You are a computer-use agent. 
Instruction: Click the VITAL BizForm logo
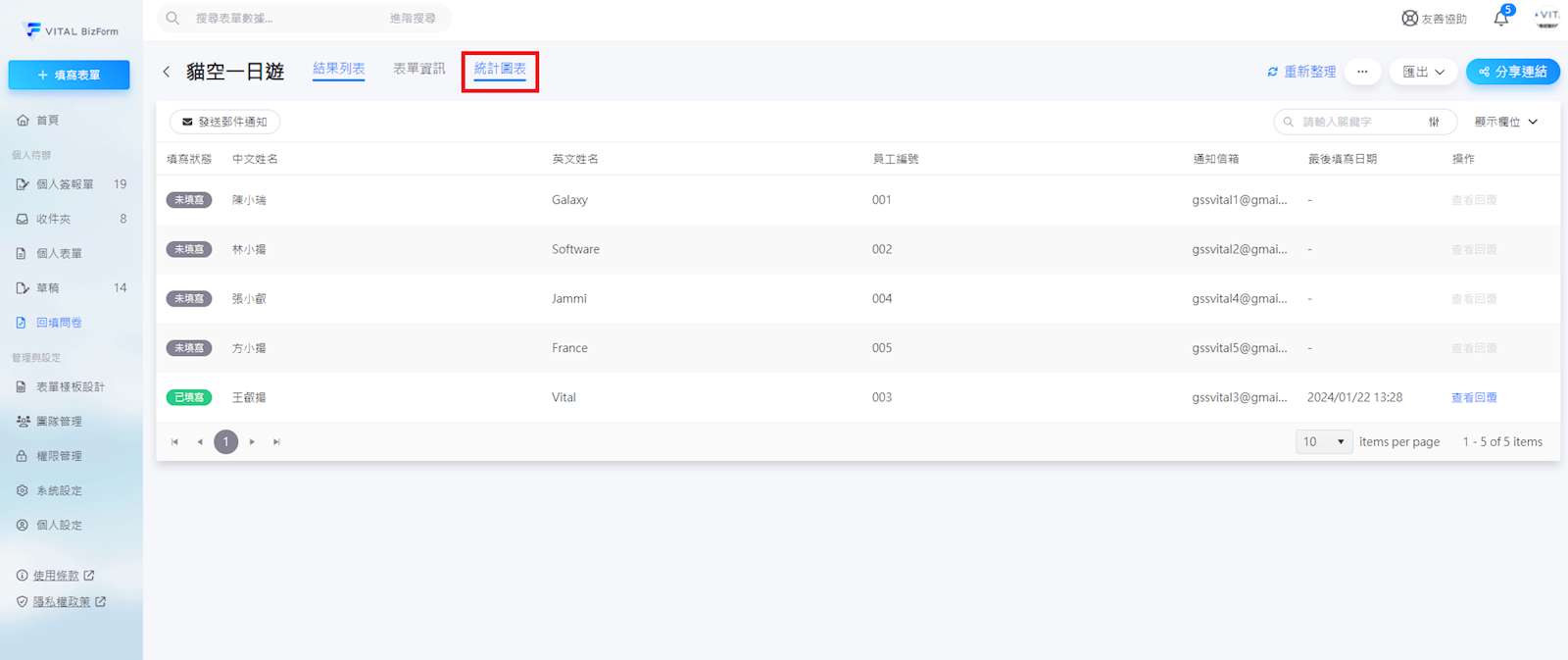[71, 30]
